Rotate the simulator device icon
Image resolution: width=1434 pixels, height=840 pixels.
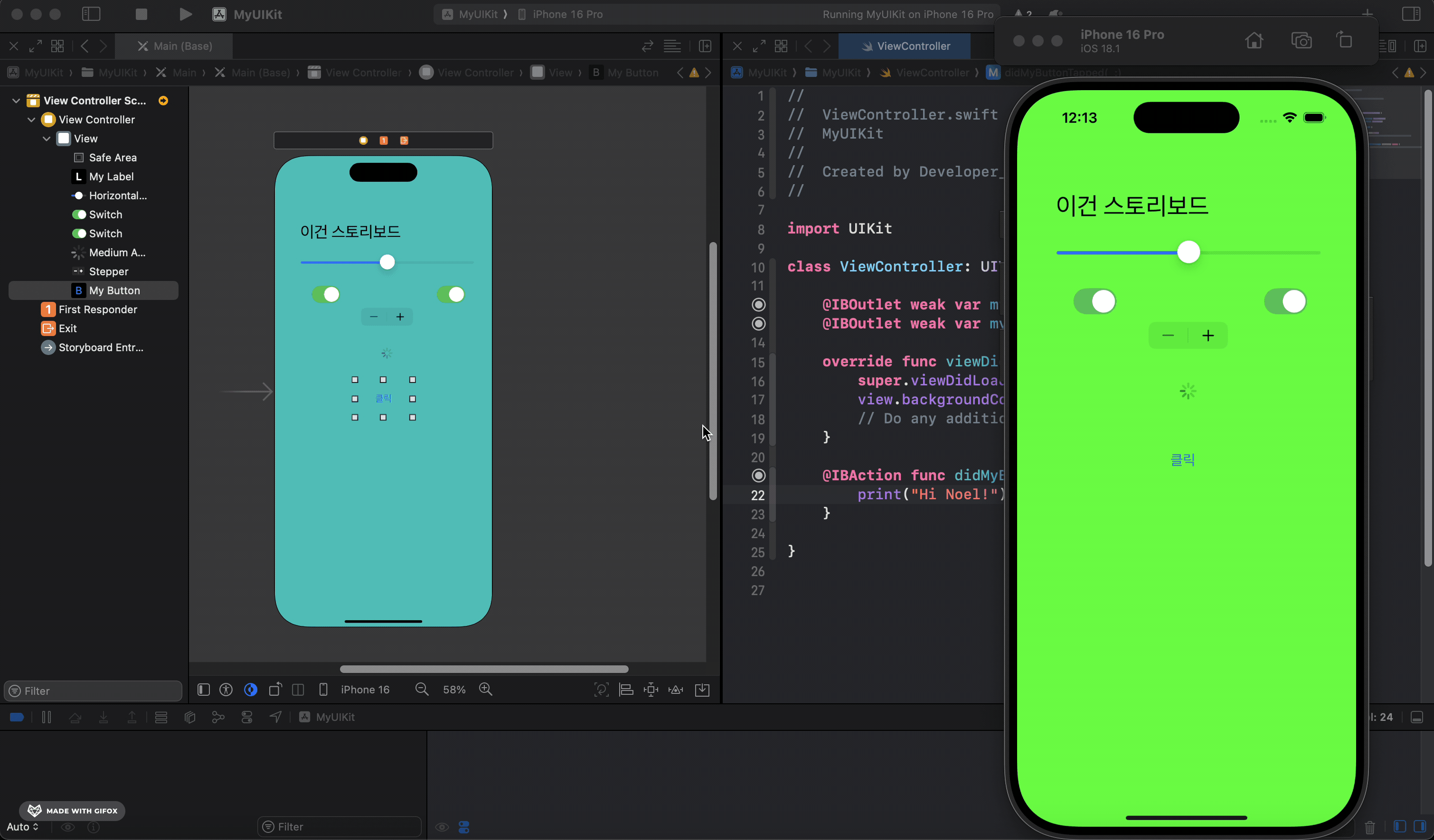[1344, 40]
